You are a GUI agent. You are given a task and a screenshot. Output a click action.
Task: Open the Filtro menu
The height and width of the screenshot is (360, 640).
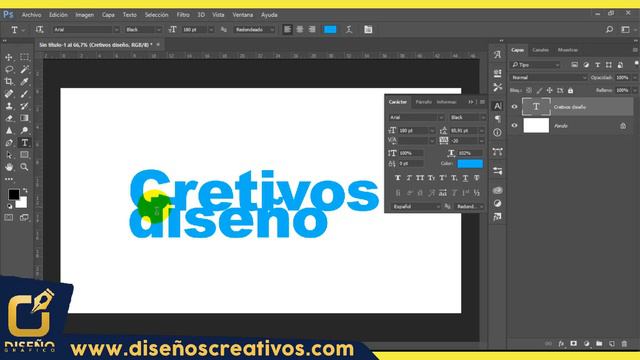183,15
